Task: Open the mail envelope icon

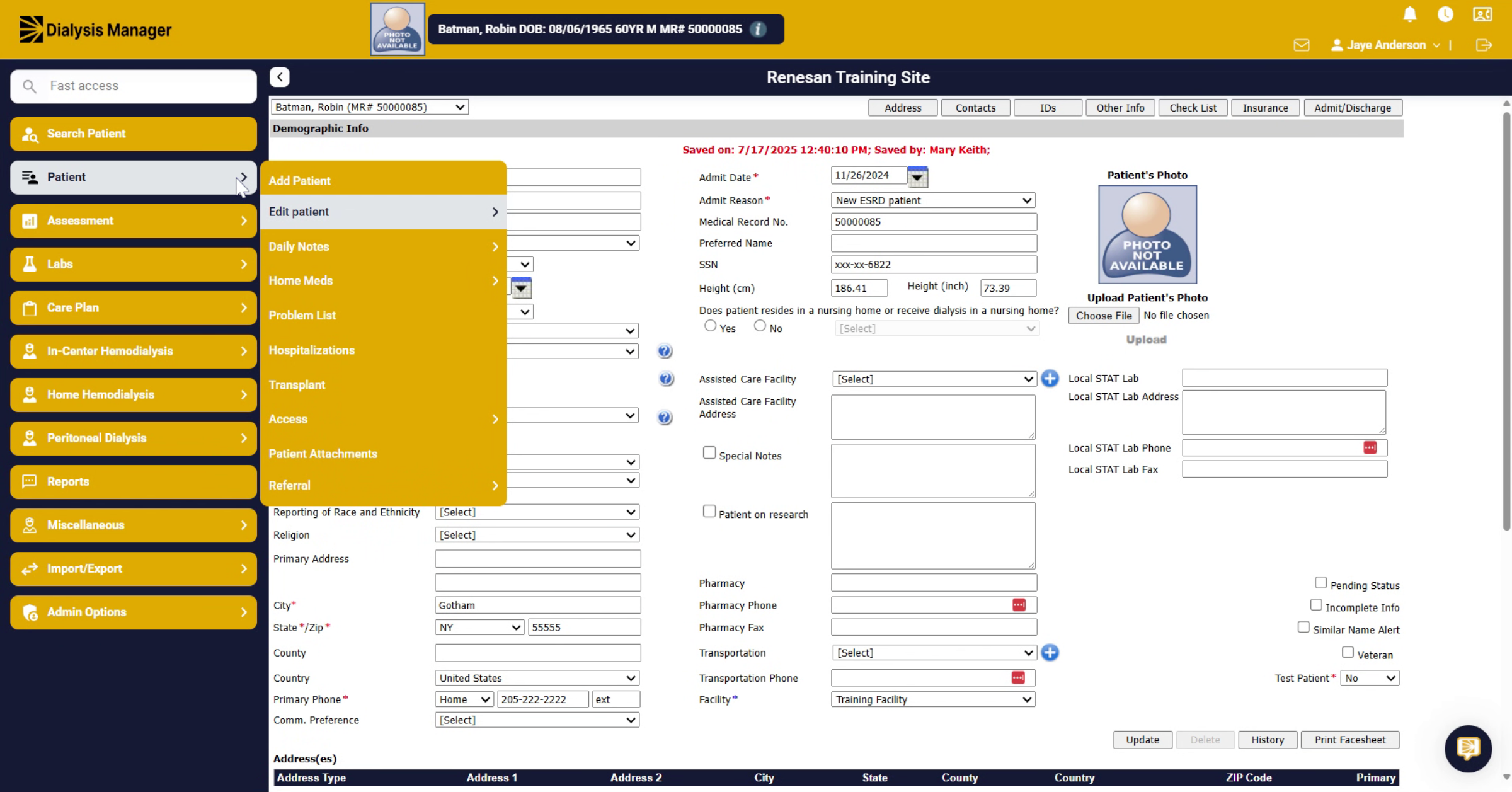Action: pyautogui.click(x=1302, y=45)
